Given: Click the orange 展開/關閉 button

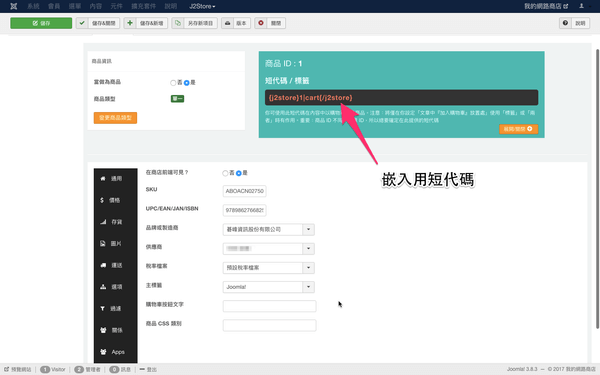Looking at the screenshot, I should (518, 129).
